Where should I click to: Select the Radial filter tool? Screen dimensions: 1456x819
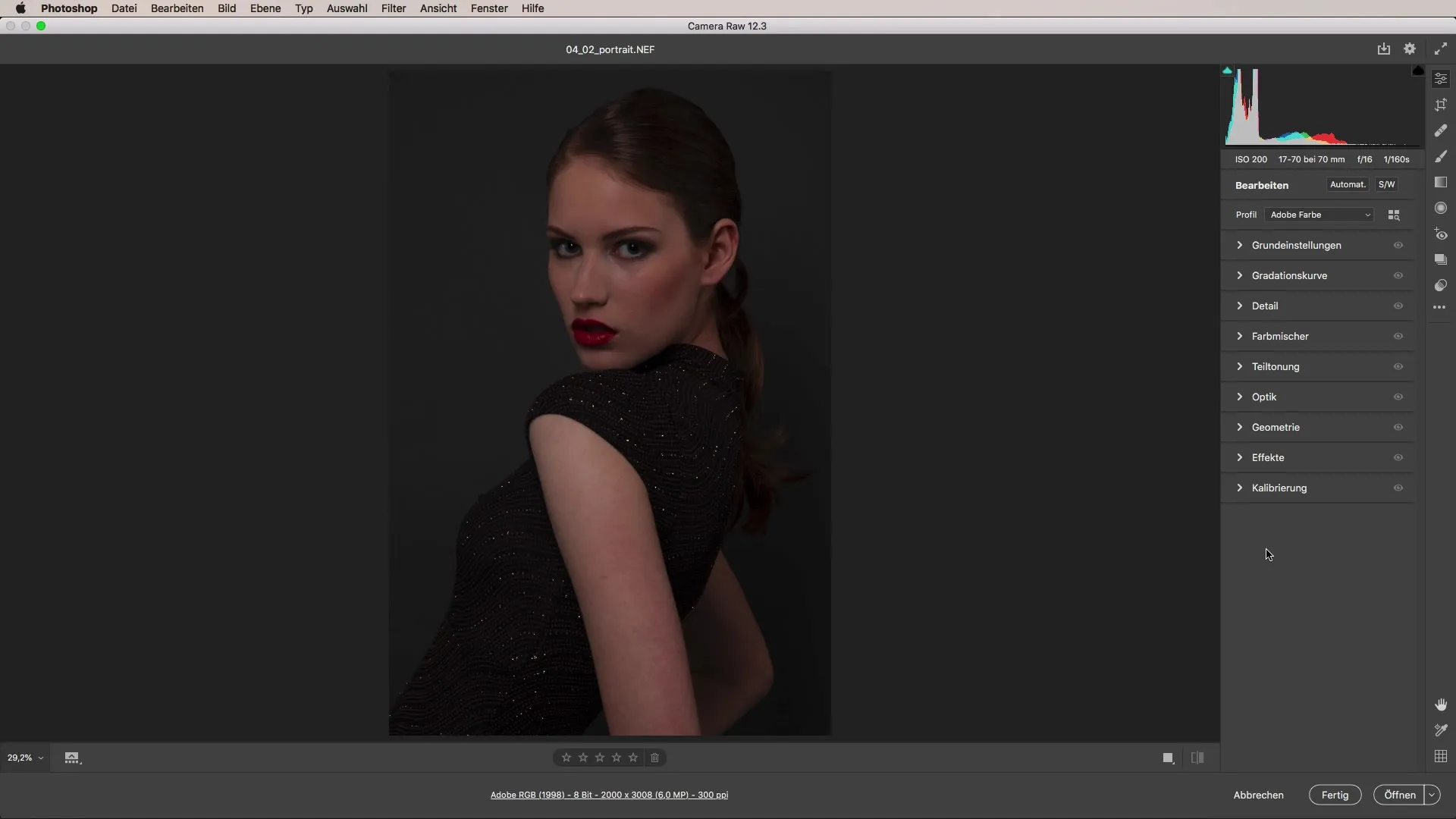click(1441, 208)
